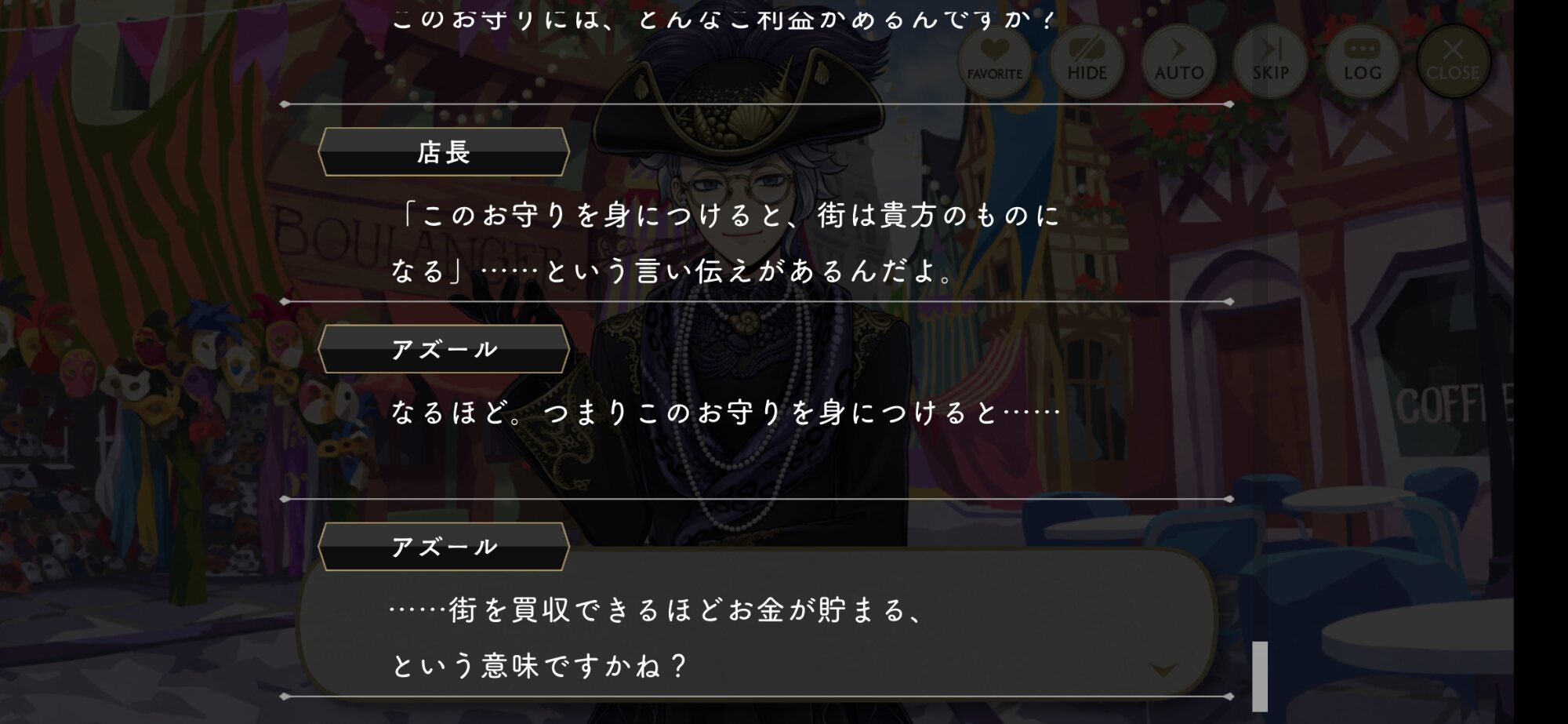
Task: Tap the FAVORITE heart icon
Action: (995, 61)
